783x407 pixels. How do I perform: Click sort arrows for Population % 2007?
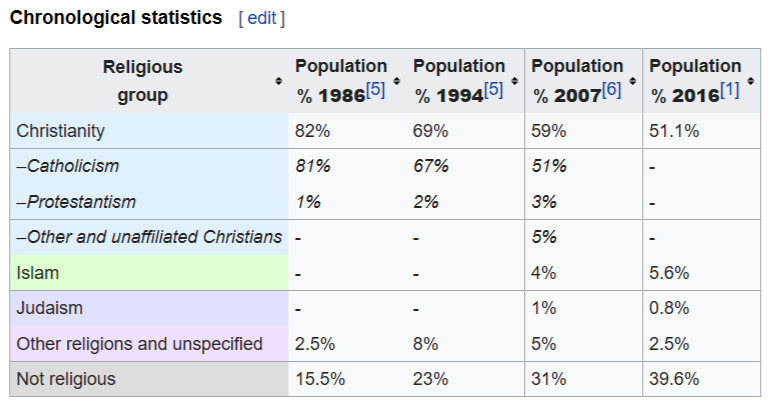coord(632,82)
